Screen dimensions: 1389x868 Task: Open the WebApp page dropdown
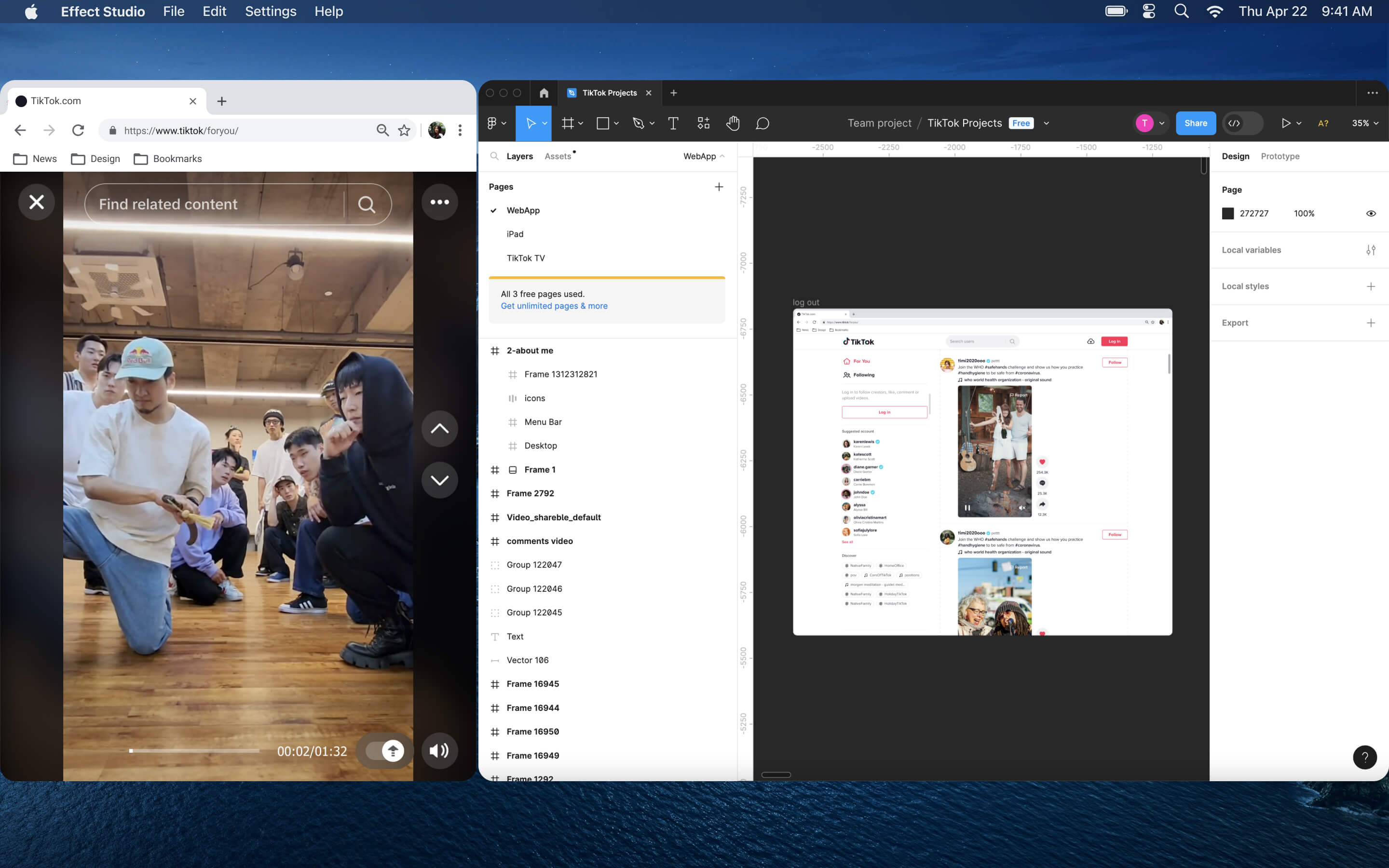[704, 156]
